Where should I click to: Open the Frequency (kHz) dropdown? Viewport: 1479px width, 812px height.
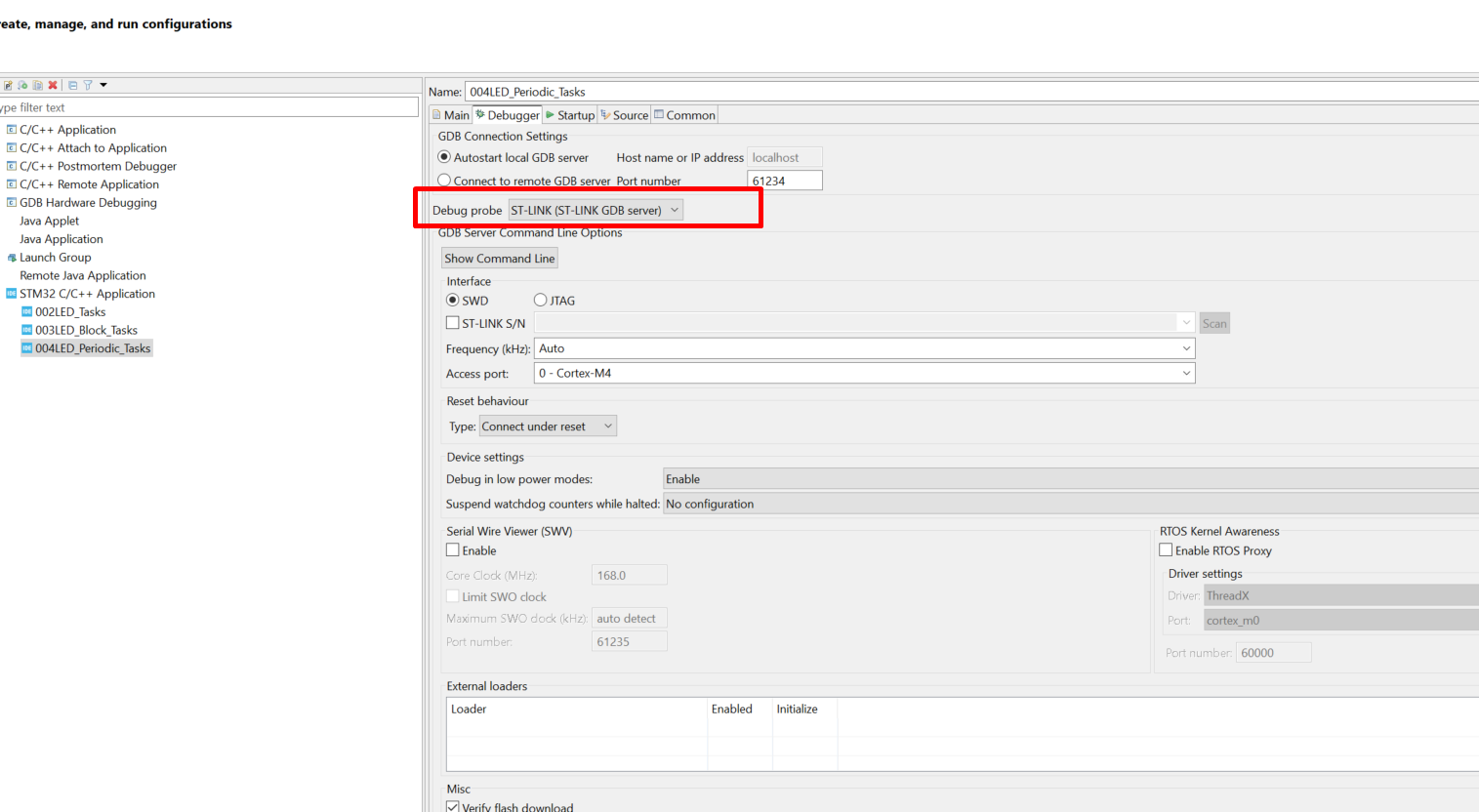coord(1185,347)
